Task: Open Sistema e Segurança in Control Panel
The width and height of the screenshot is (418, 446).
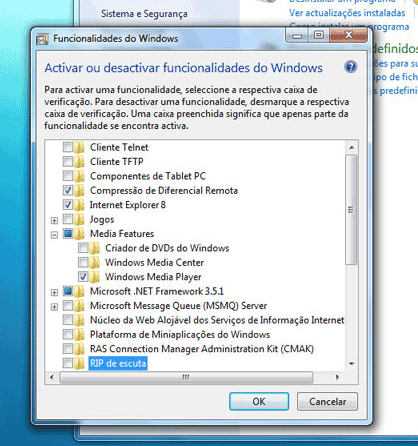Action: coord(144,14)
